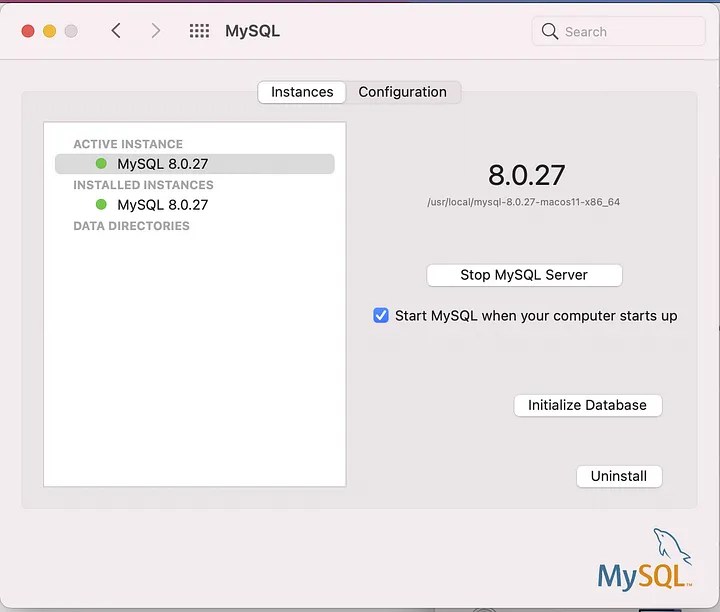Click green status dot of installed instance
This screenshot has width=720, height=612.
(101, 204)
